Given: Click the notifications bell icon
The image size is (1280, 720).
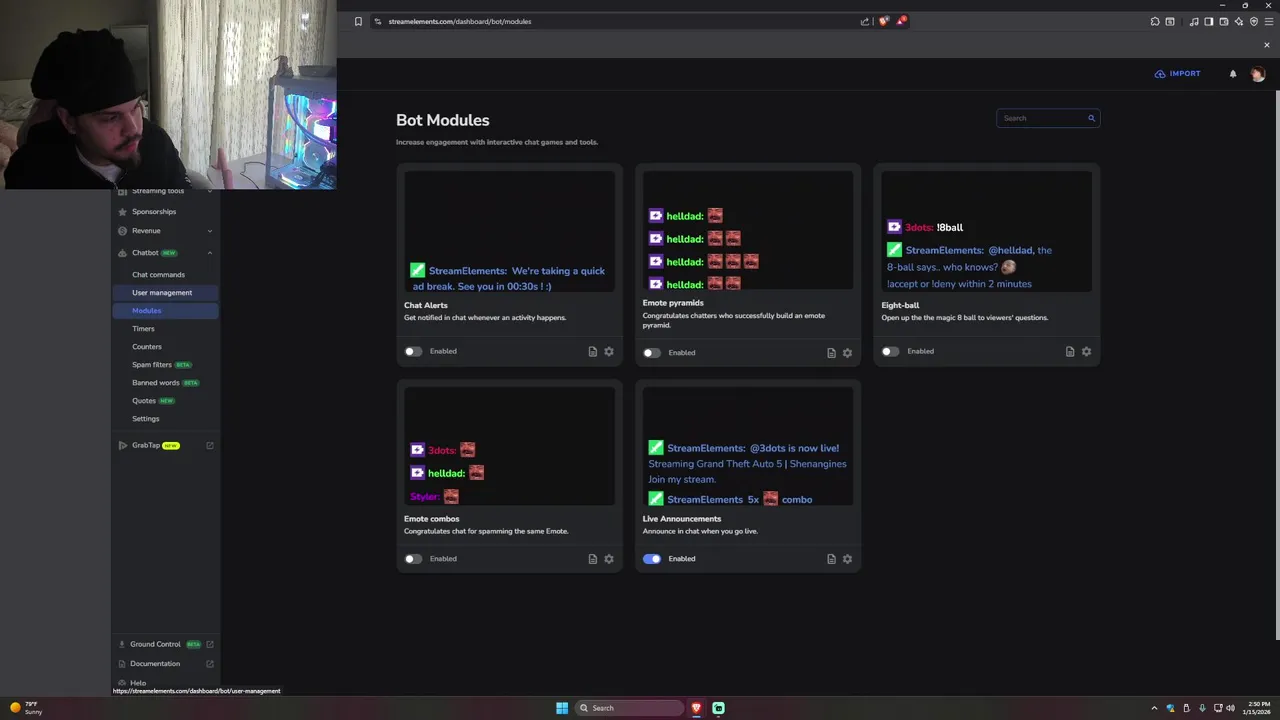Looking at the screenshot, I should click(1233, 74).
